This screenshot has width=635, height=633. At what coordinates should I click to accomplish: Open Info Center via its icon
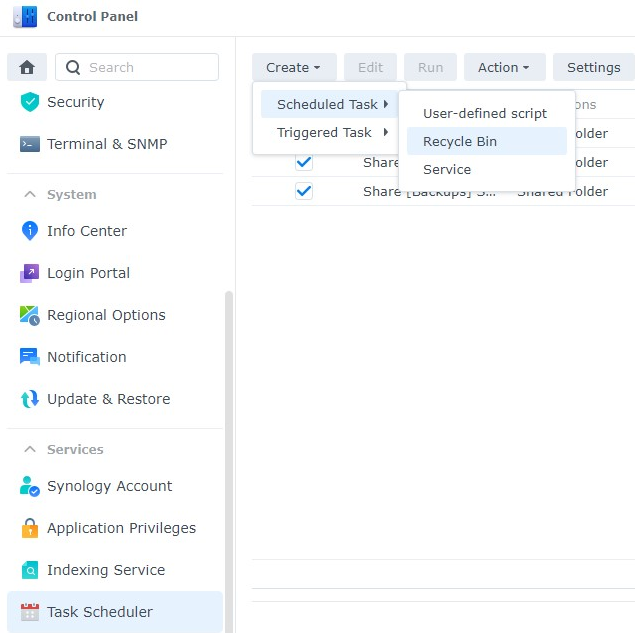pos(30,231)
